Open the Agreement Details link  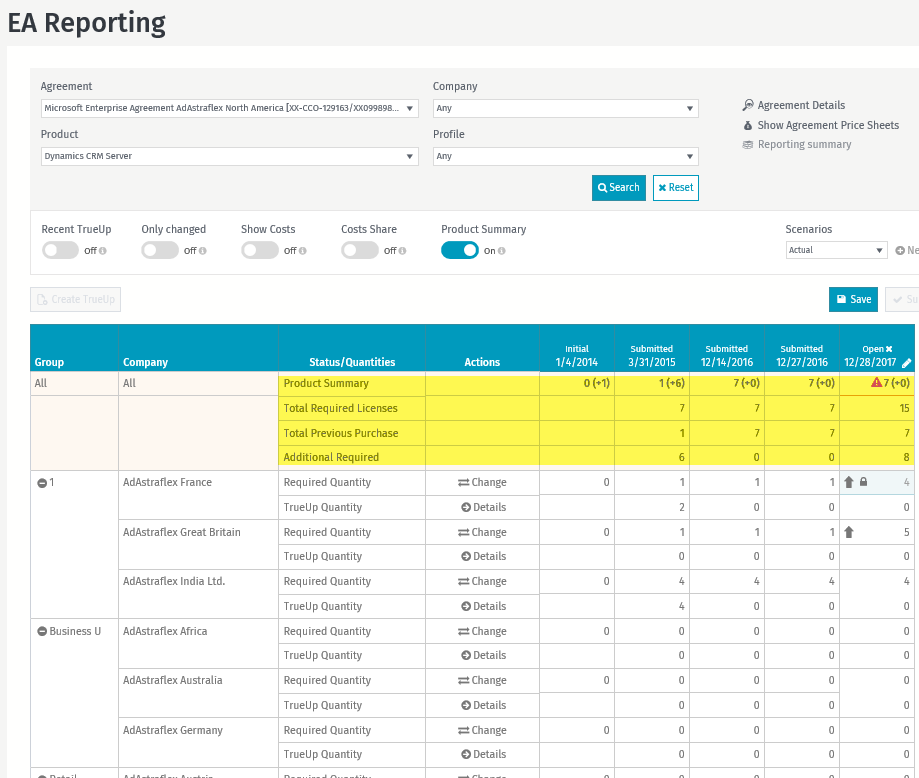(800, 105)
